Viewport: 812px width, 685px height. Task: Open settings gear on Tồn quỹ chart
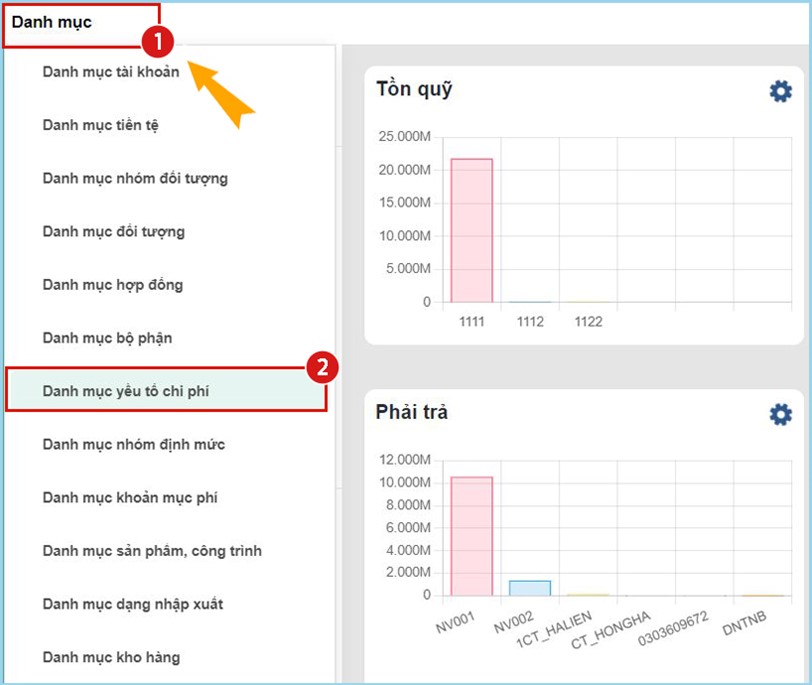click(780, 91)
